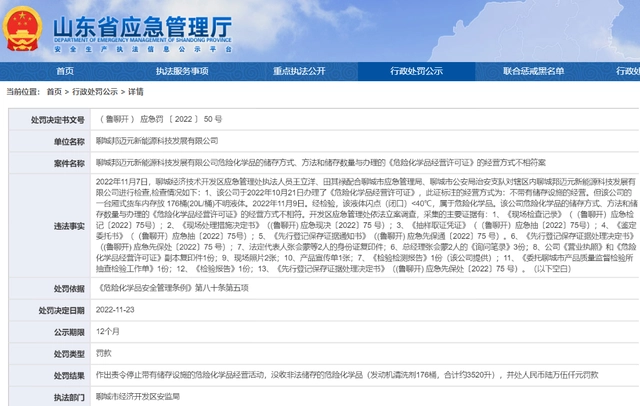Click the 公示期限 row label

pos(69,332)
